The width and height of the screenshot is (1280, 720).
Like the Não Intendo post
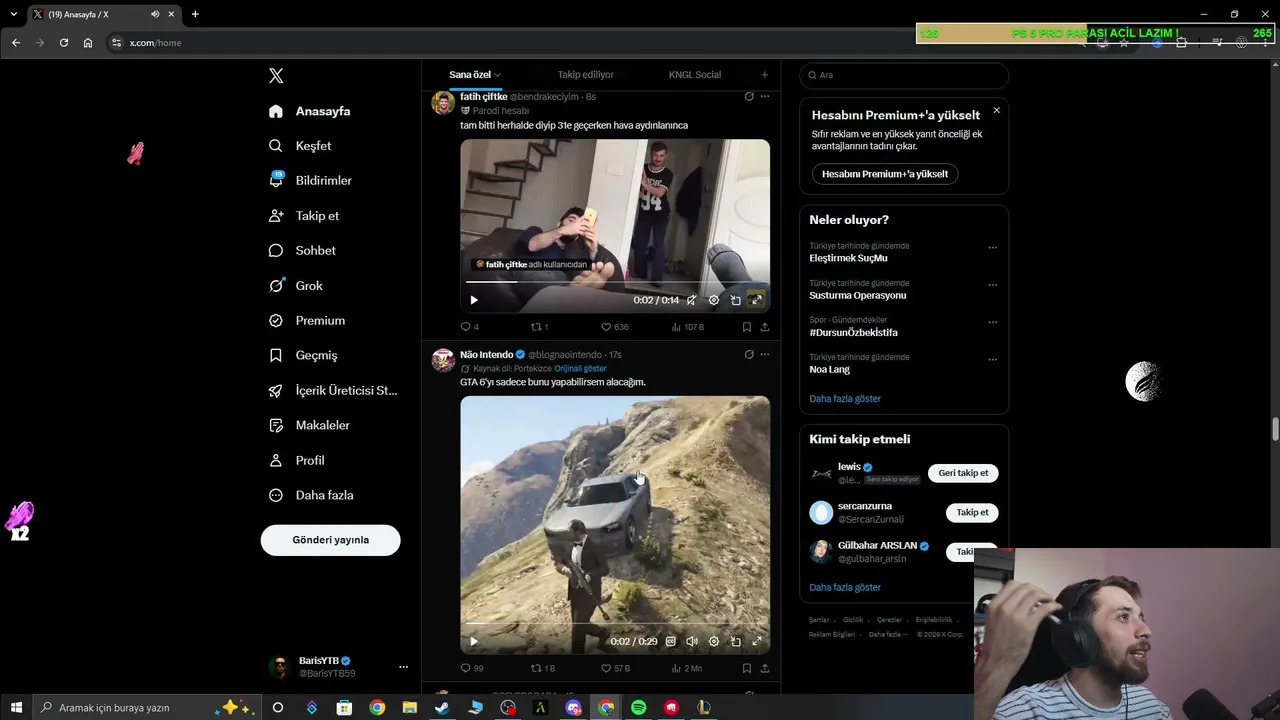pyautogui.click(x=615, y=668)
